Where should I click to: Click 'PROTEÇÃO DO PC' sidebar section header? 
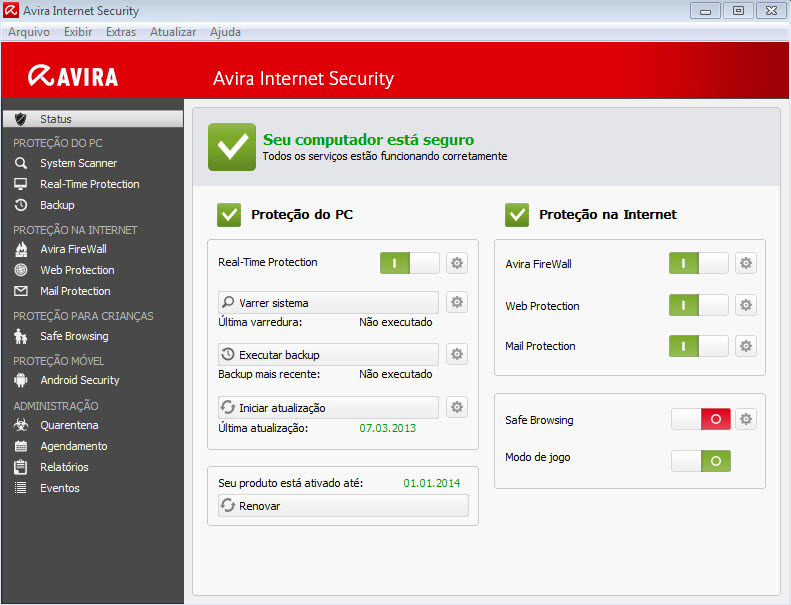pyautogui.click(x=58, y=143)
